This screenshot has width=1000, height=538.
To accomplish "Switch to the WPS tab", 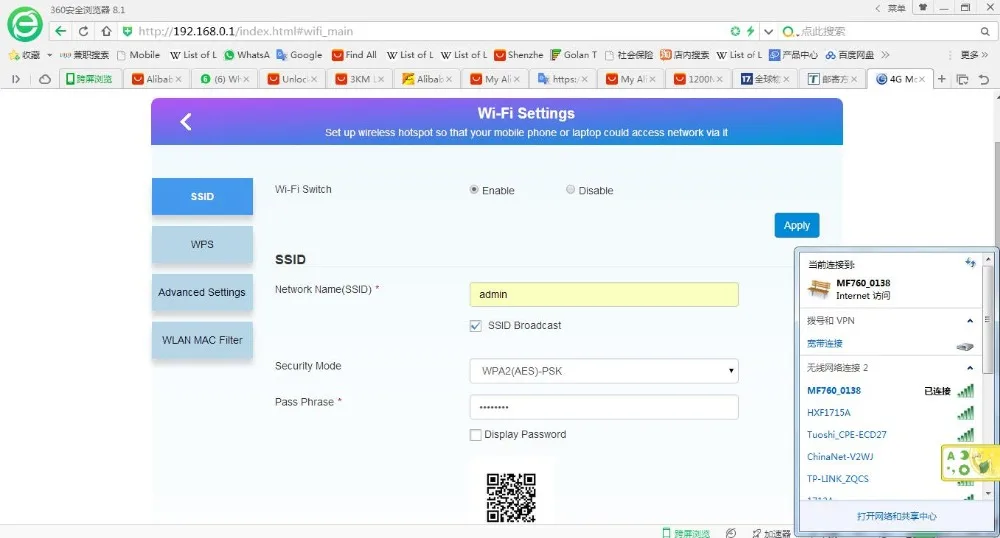I will pyautogui.click(x=202, y=244).
